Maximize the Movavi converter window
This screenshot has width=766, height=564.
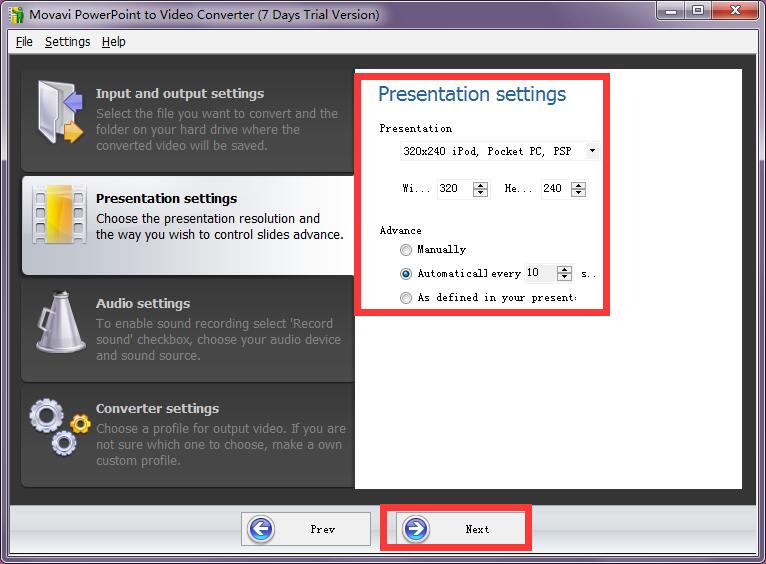coord(698,11)
